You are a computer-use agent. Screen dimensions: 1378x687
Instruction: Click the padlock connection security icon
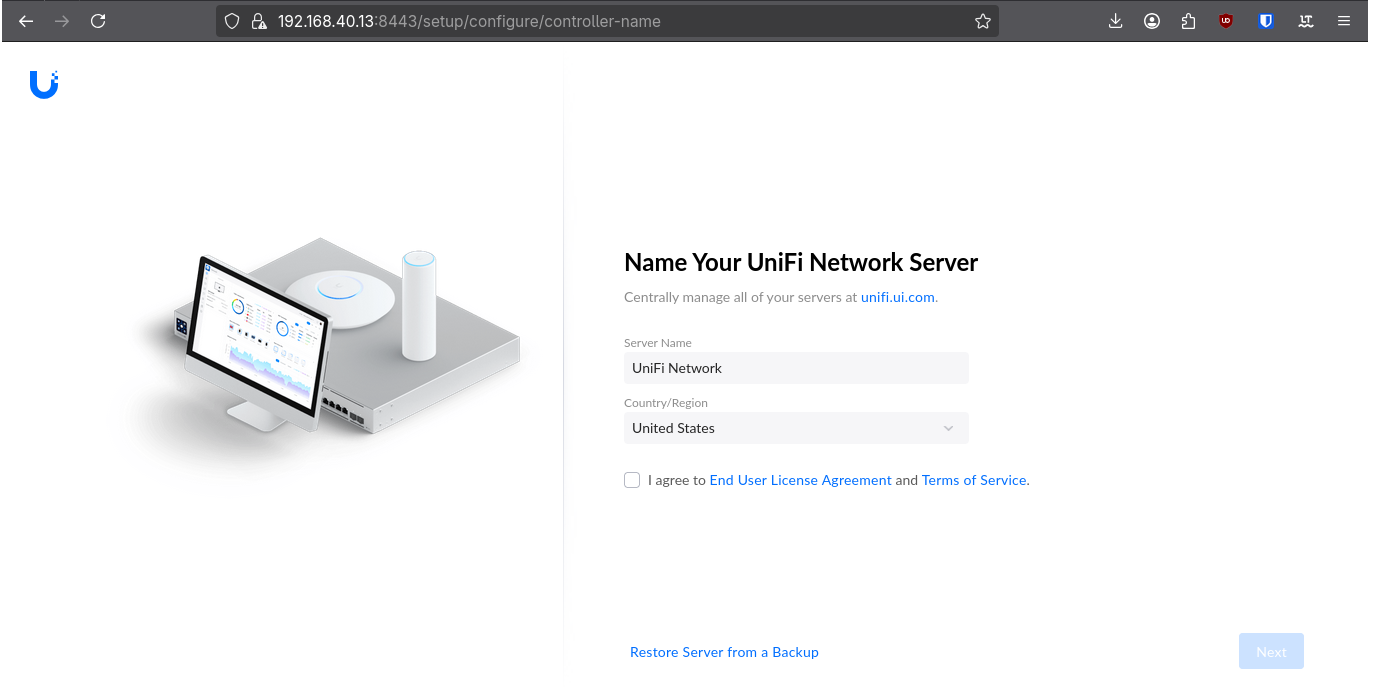[x=258, y=21]
